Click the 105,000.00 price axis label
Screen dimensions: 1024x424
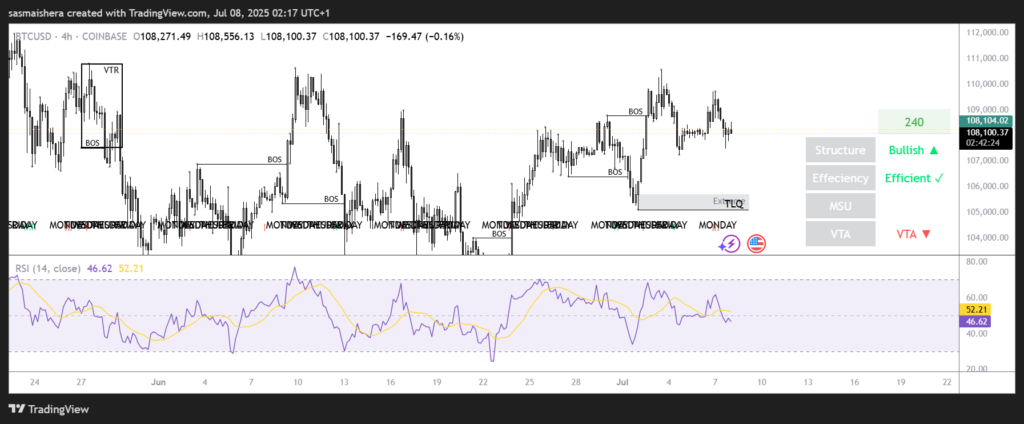point(989,212)
